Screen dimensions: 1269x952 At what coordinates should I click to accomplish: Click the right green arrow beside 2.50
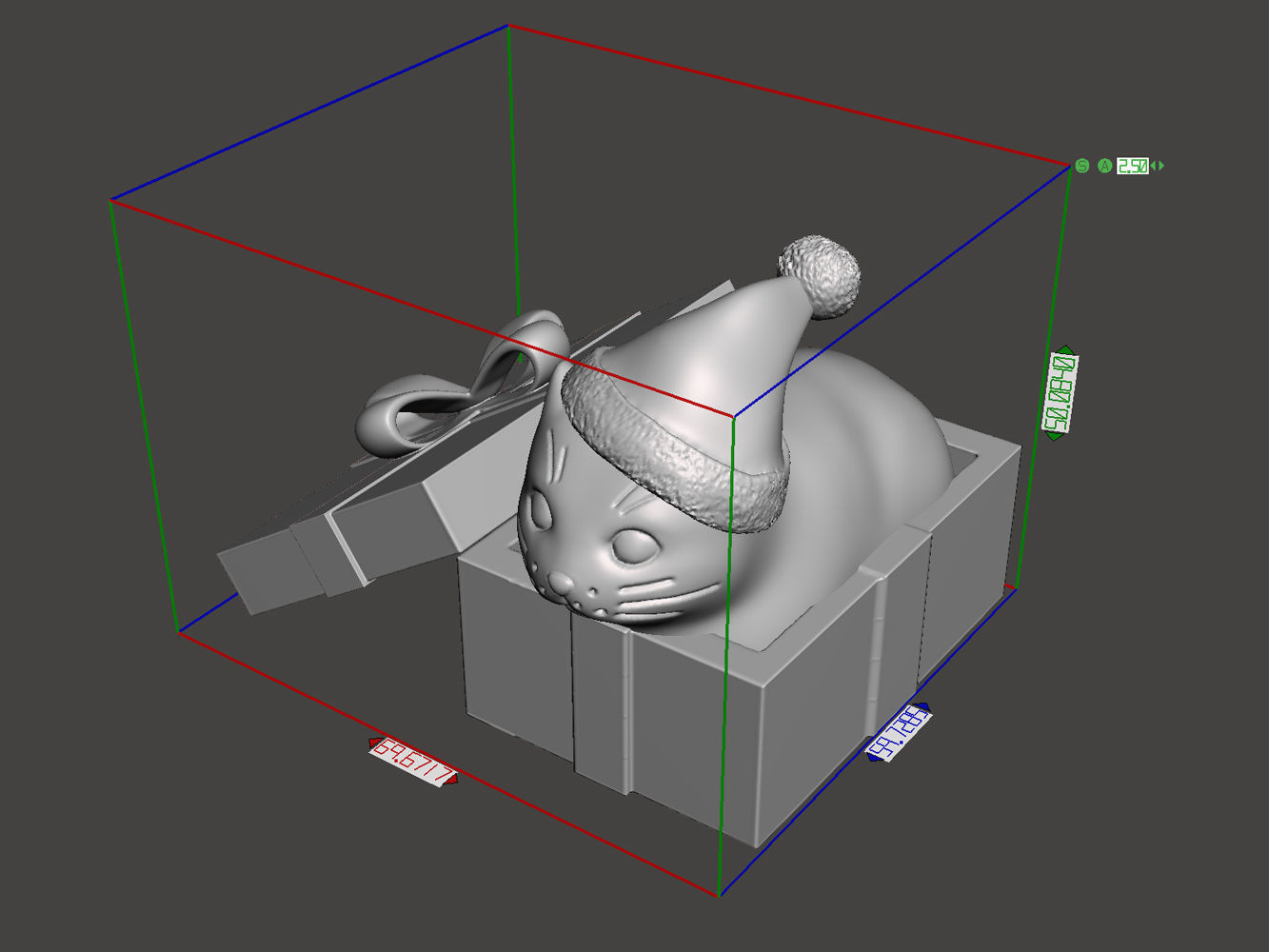[1161, 166]
